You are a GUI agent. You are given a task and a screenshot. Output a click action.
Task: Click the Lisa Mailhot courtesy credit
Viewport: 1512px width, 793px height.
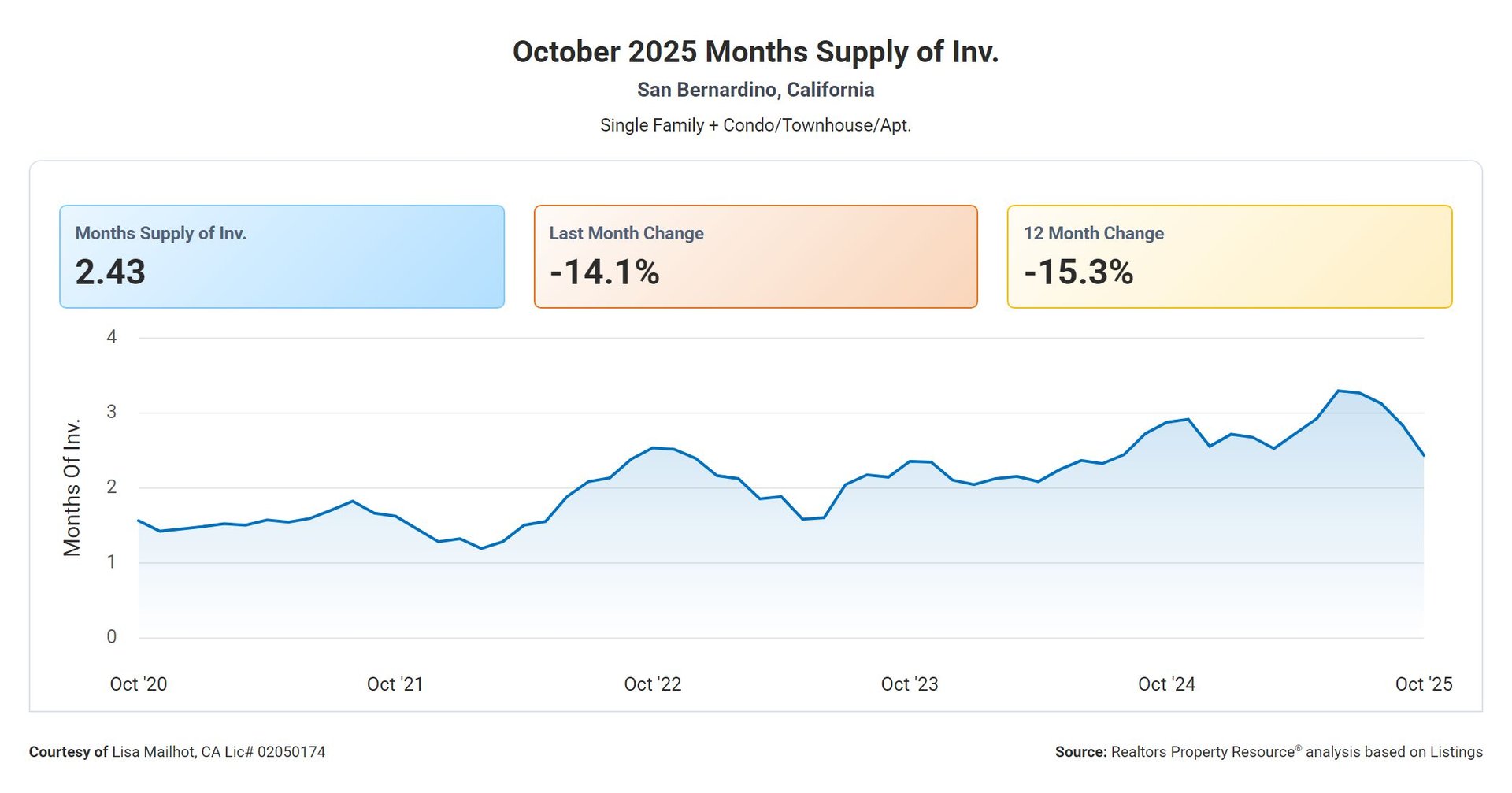coord(177,752)
